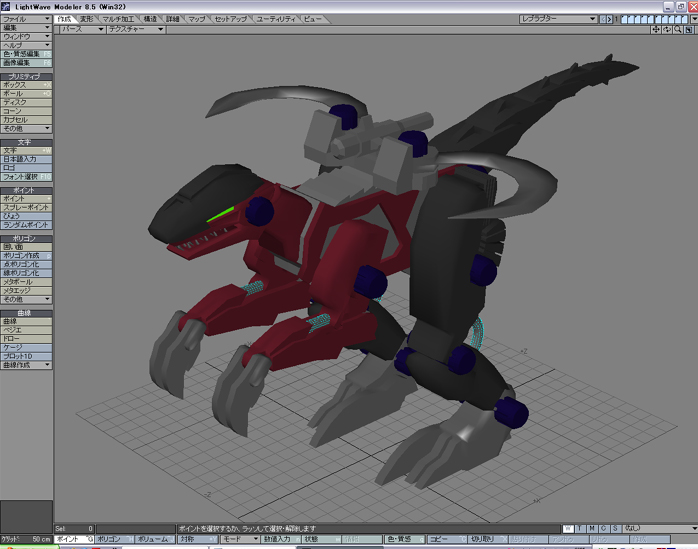698x549 pixels.
Task: Click the ポリゴン作成 button
Action: point(26,256)
